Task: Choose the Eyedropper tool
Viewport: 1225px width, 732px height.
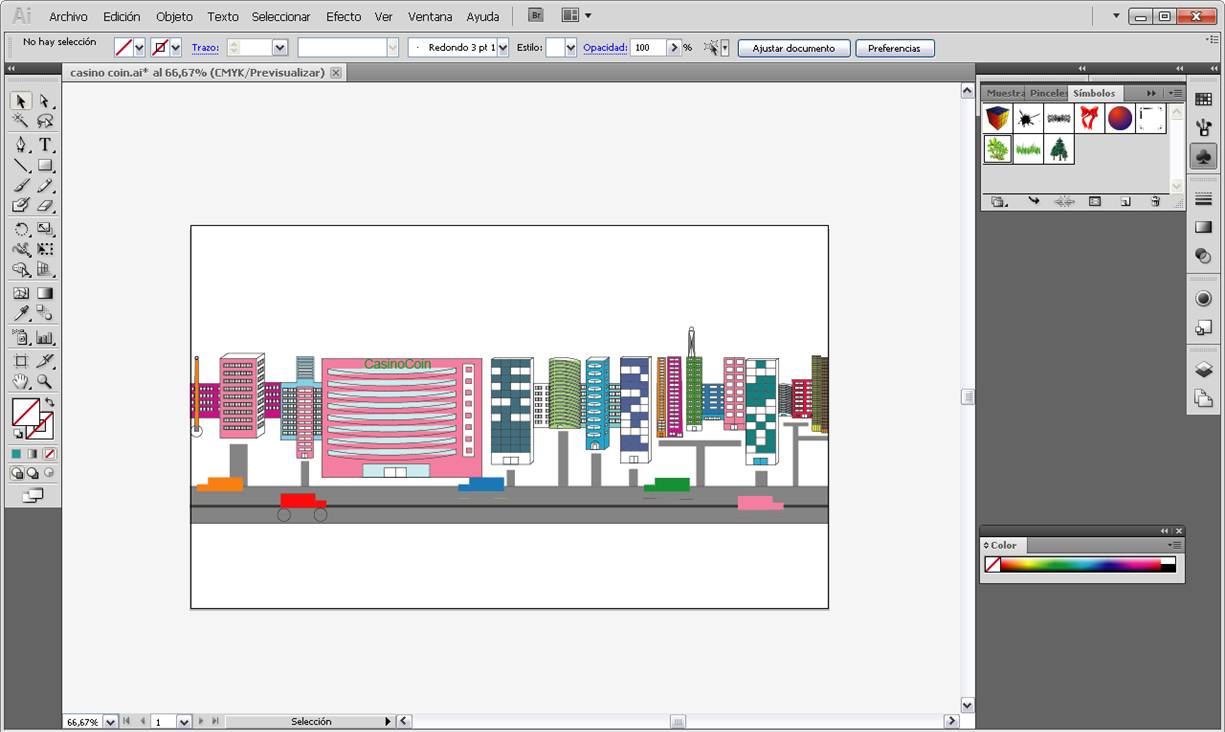Action: (x=20, y=314)
